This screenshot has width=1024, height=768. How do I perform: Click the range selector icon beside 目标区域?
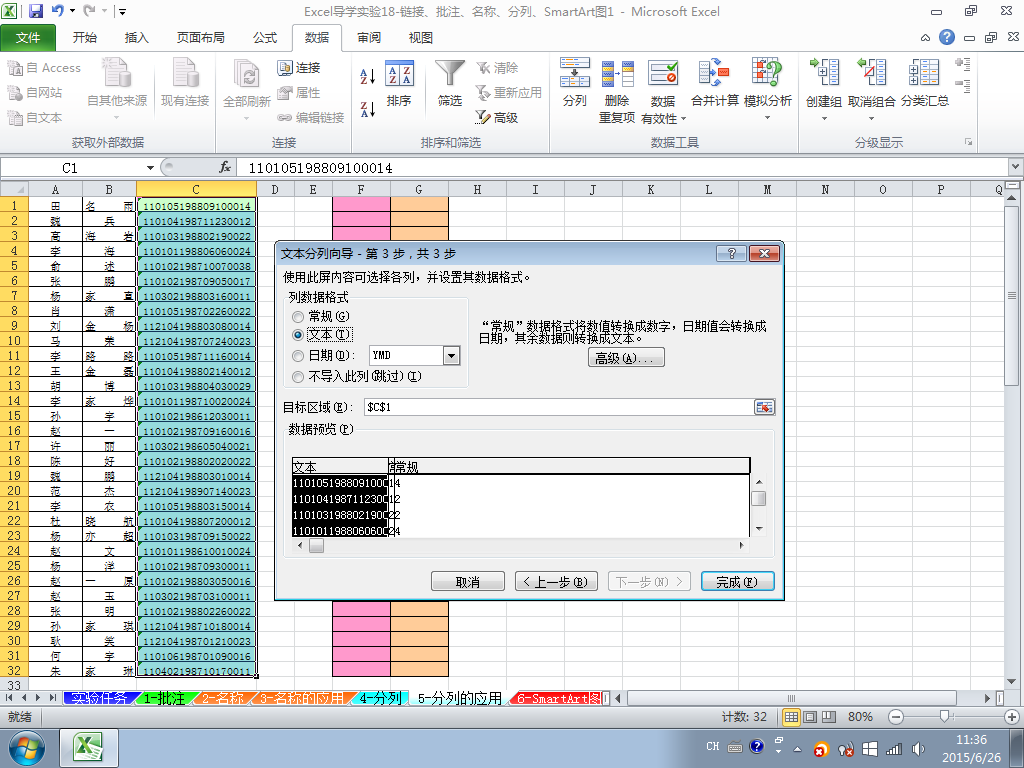pyautogui.click(x=764, y=407)
